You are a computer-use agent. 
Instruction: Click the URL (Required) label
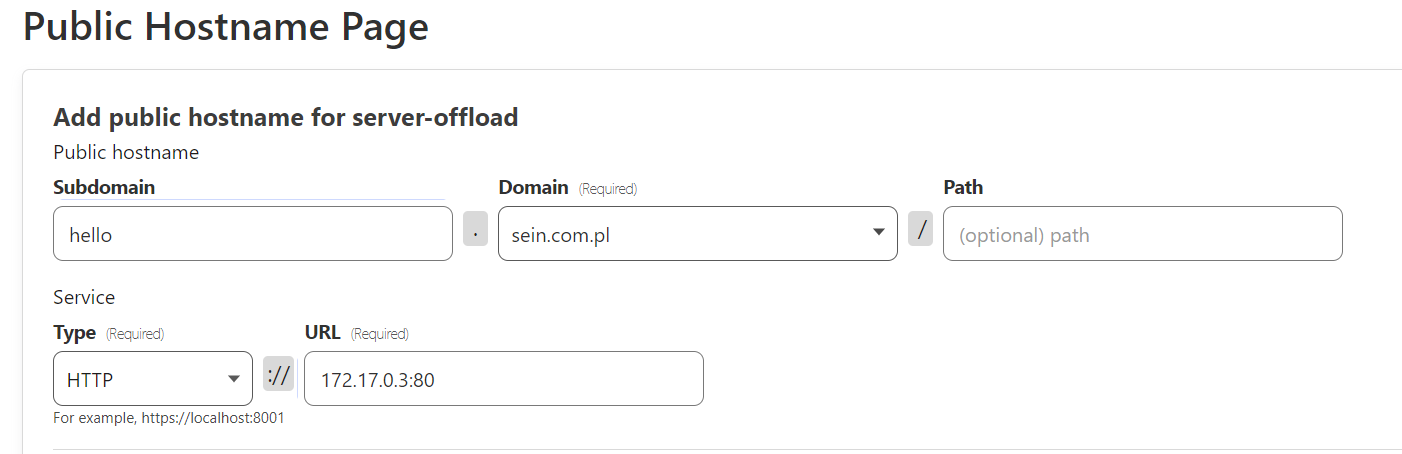[x=356, y=333]
